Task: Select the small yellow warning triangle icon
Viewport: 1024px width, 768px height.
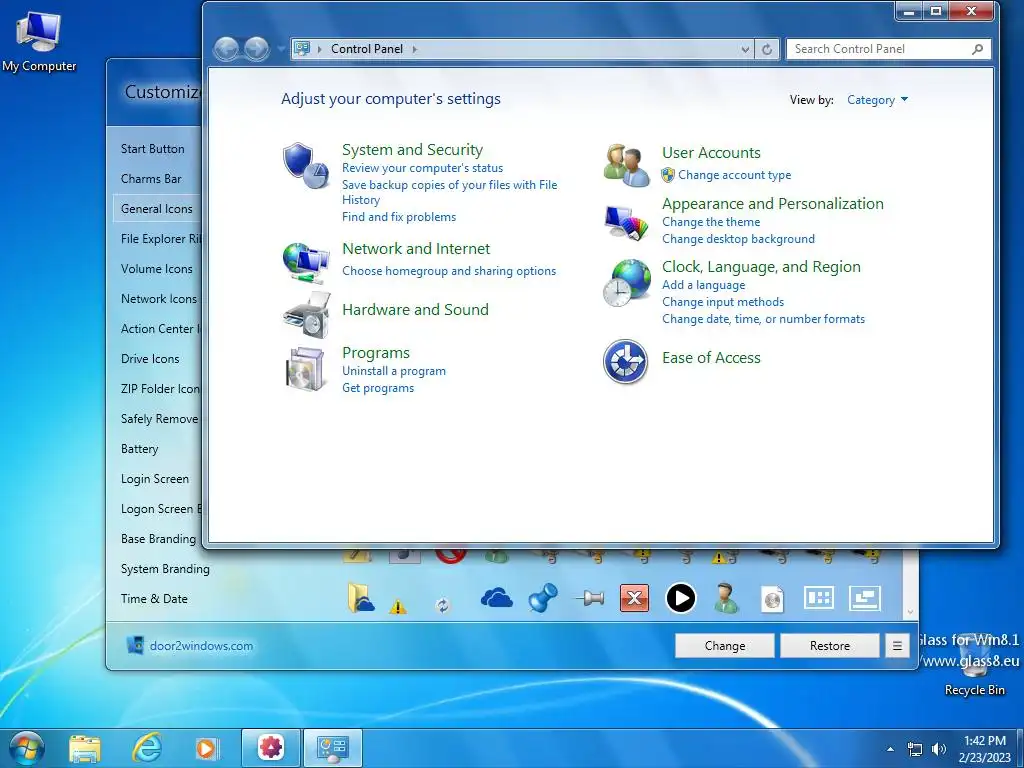Action: coord(398,607)
